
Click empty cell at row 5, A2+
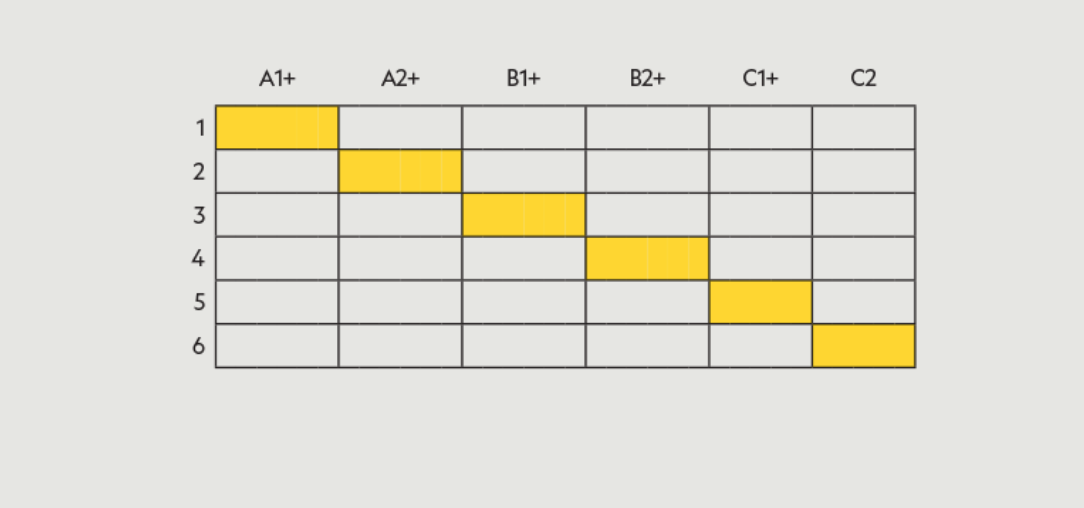400,302
